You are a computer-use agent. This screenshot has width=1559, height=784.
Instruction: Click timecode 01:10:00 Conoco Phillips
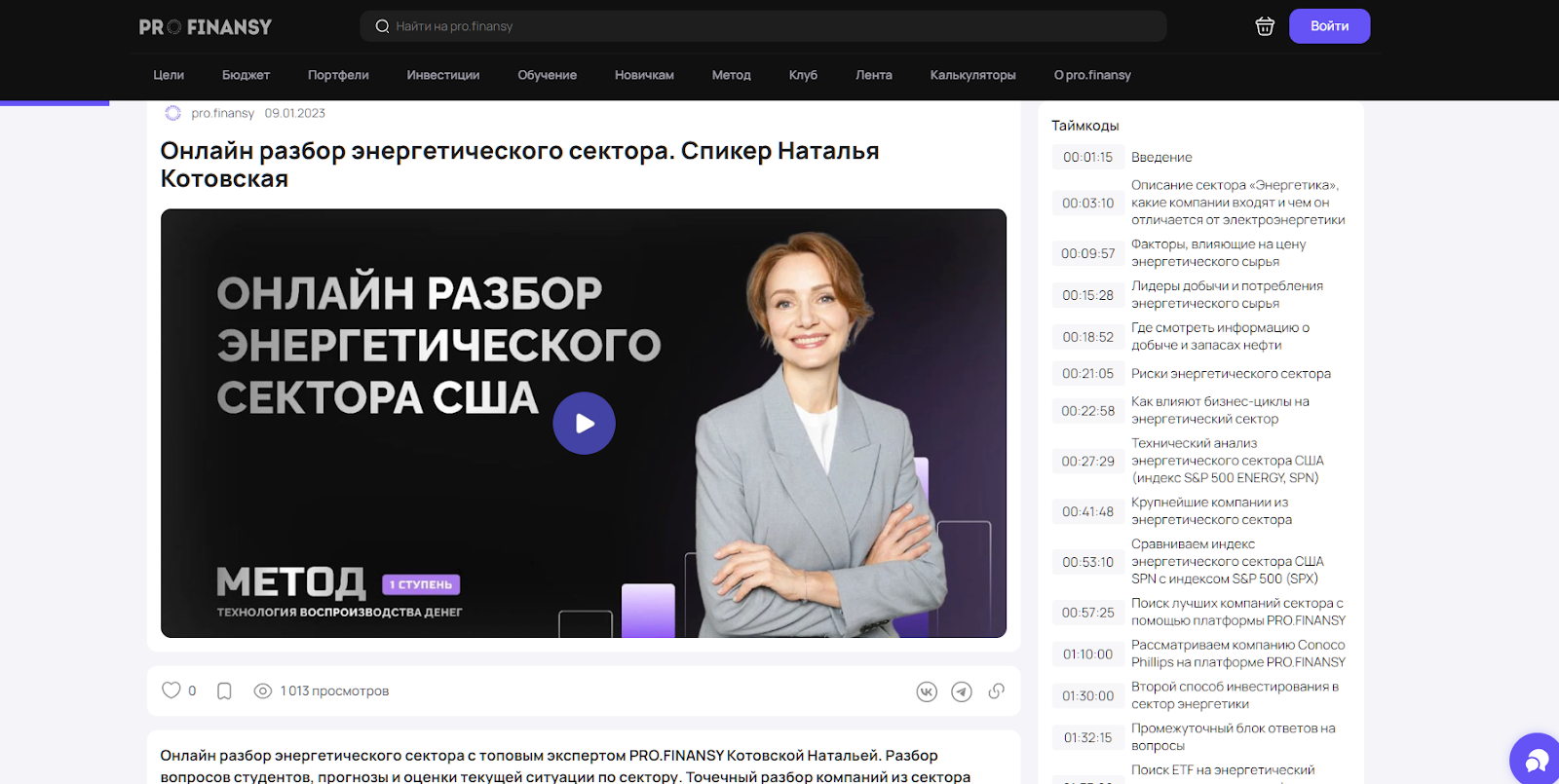[x=1087, y=654]
